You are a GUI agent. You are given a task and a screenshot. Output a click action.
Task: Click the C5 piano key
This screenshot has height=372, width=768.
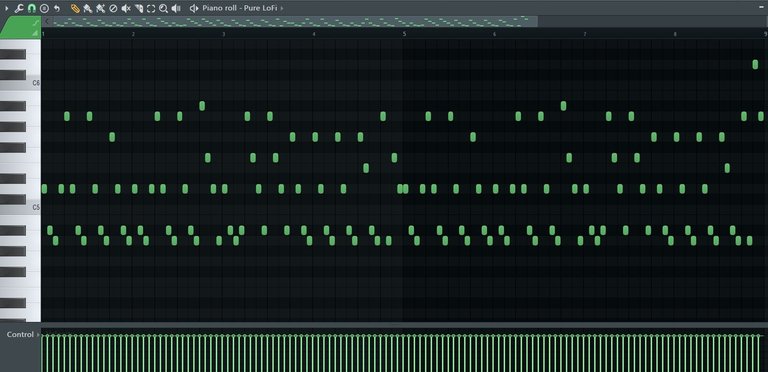pos(20,207)
